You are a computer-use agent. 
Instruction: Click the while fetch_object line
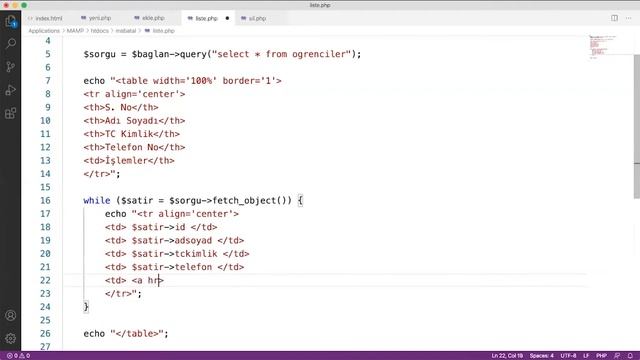pyautogui.click(x=193, y=201)
